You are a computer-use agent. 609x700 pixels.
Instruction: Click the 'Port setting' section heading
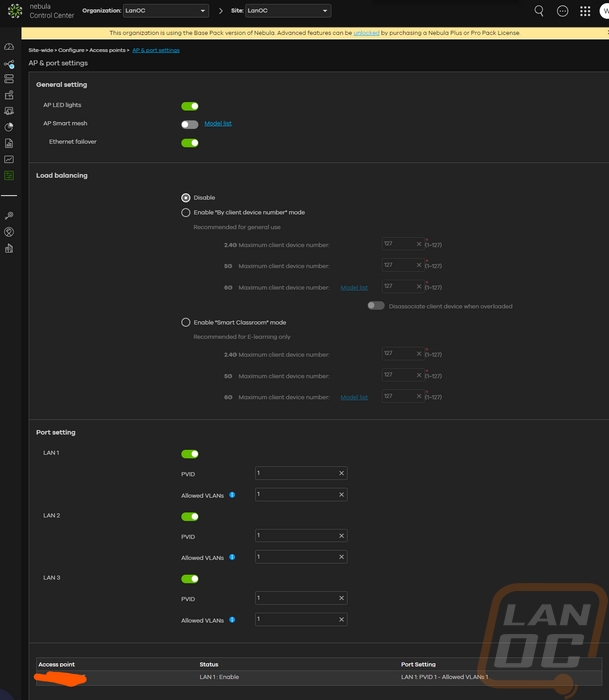point(56,432)
